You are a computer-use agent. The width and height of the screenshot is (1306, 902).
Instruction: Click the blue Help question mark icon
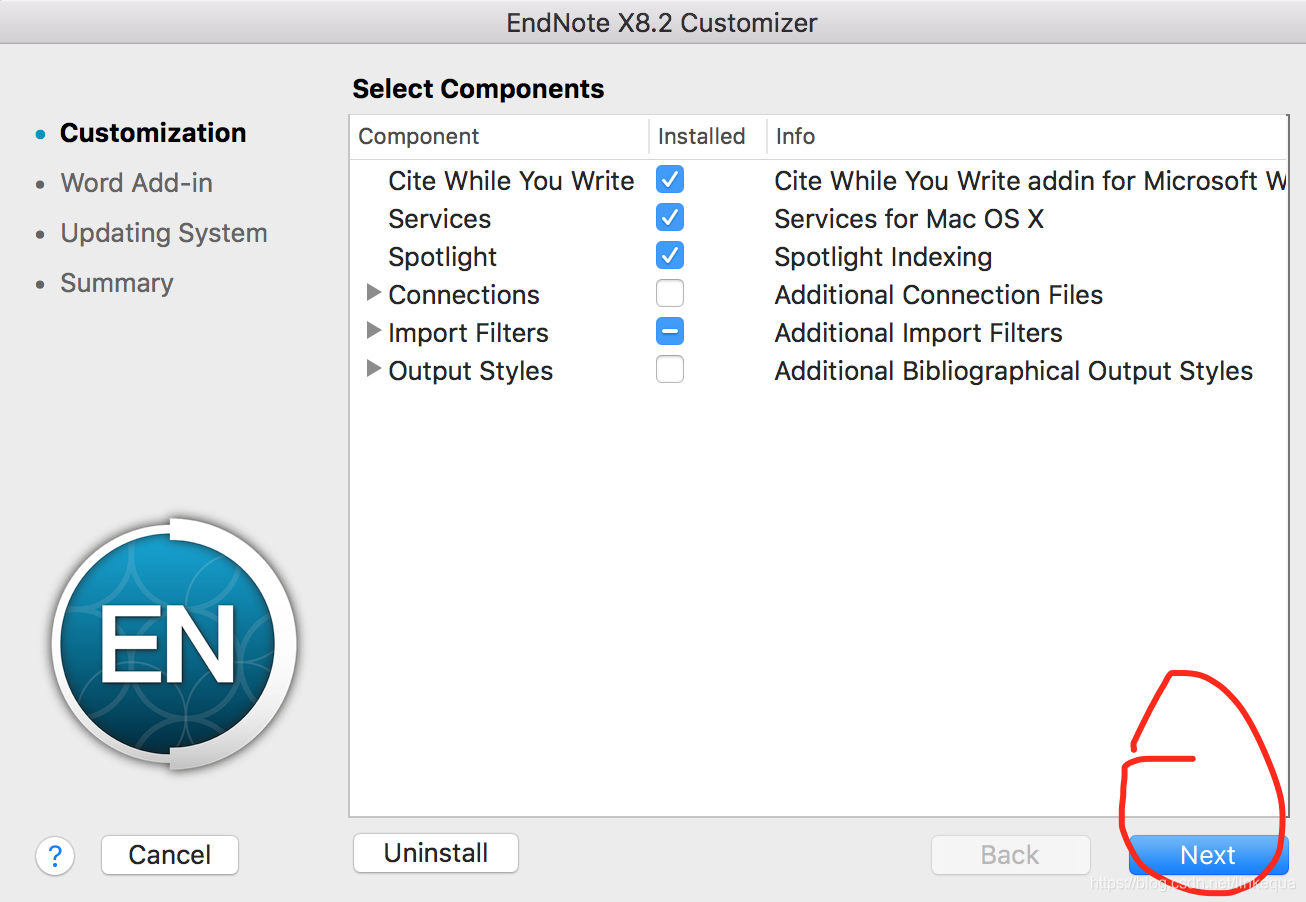coord(55,856)
